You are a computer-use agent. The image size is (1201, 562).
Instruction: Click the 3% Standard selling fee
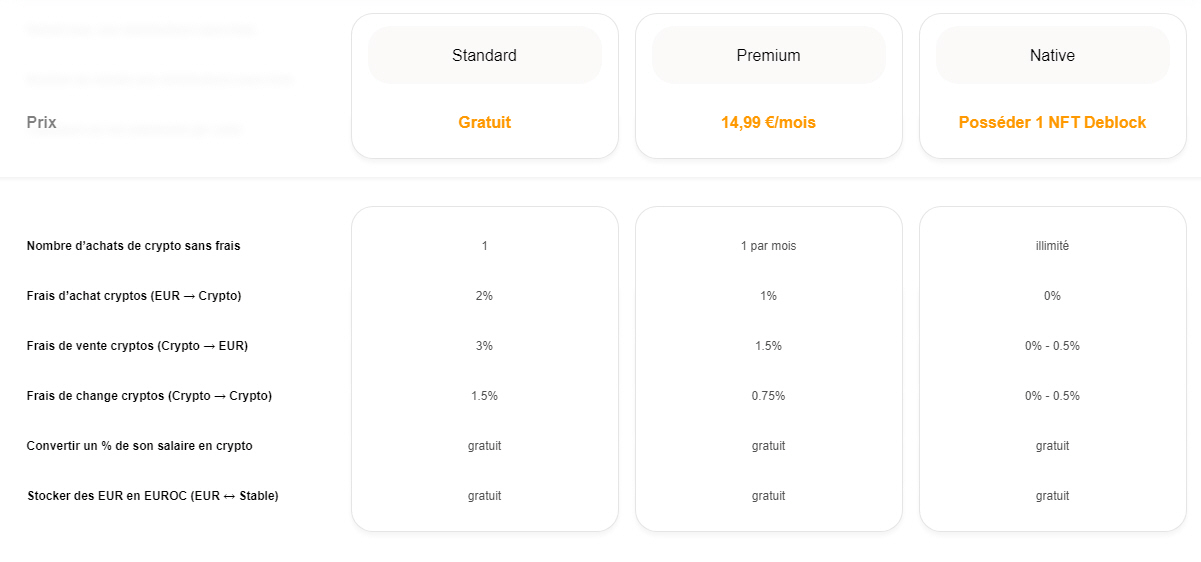click(484, 346)
